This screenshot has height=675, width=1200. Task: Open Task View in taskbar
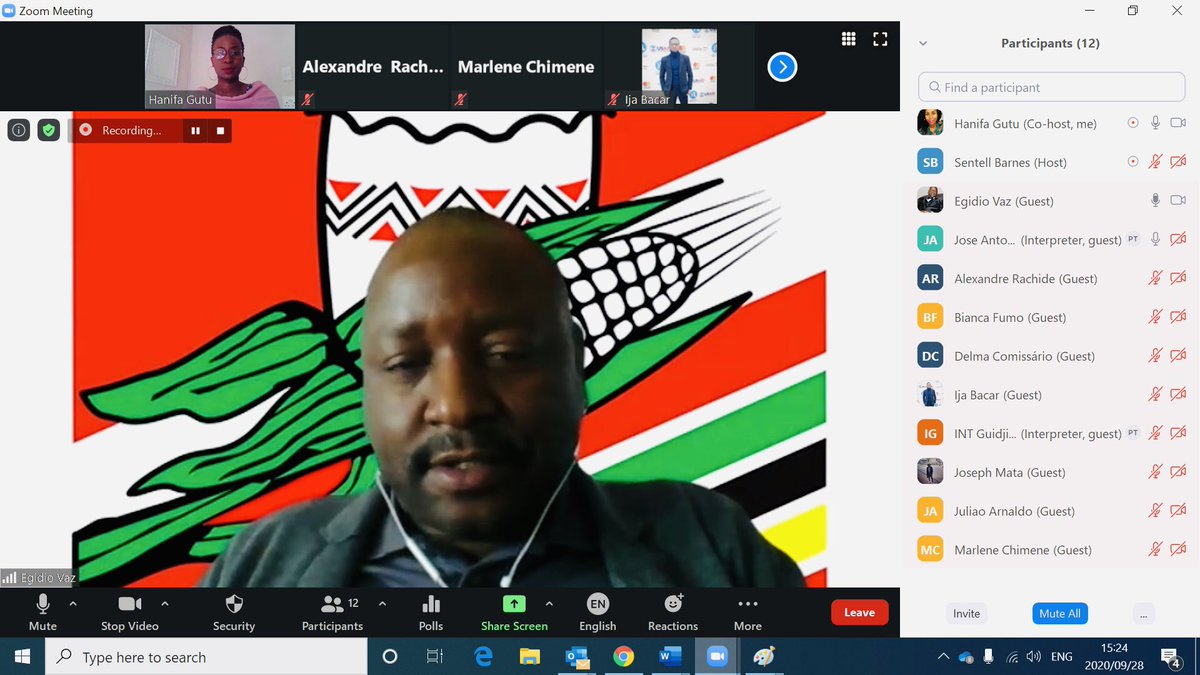point(435,657)
